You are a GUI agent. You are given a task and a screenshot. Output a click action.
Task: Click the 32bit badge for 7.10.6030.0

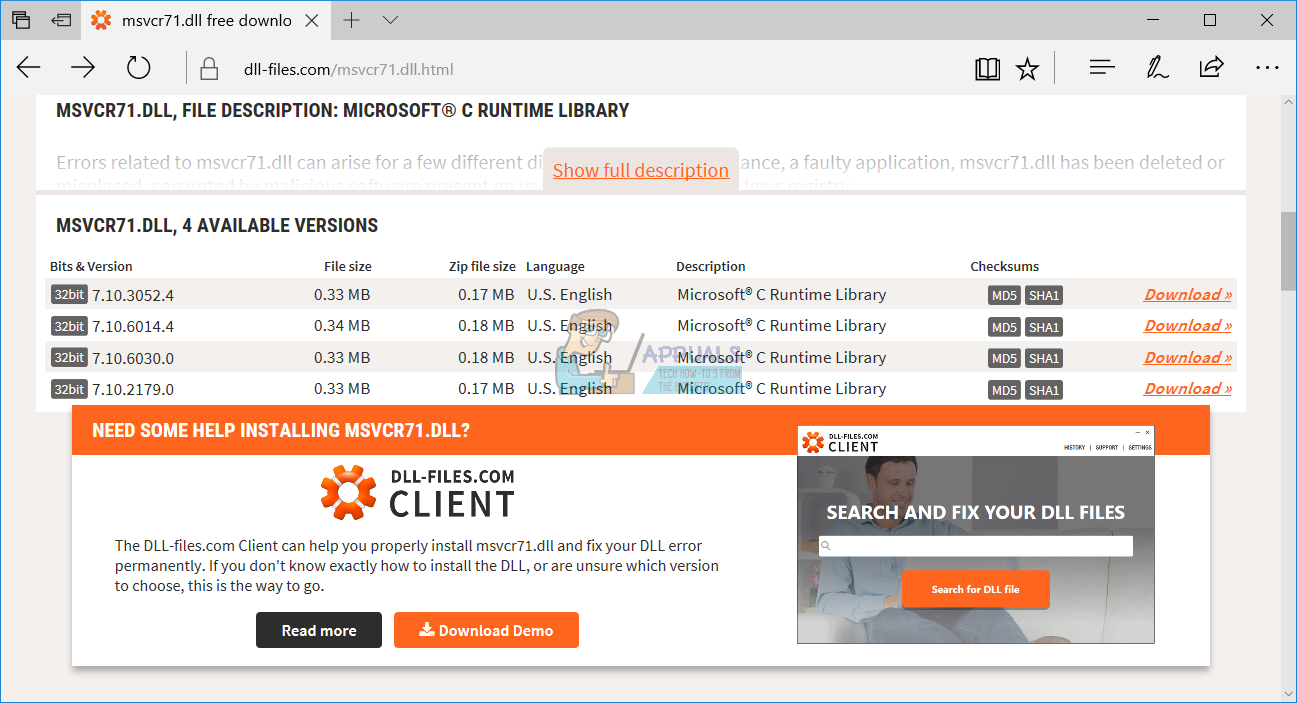[x=69, y=357]
